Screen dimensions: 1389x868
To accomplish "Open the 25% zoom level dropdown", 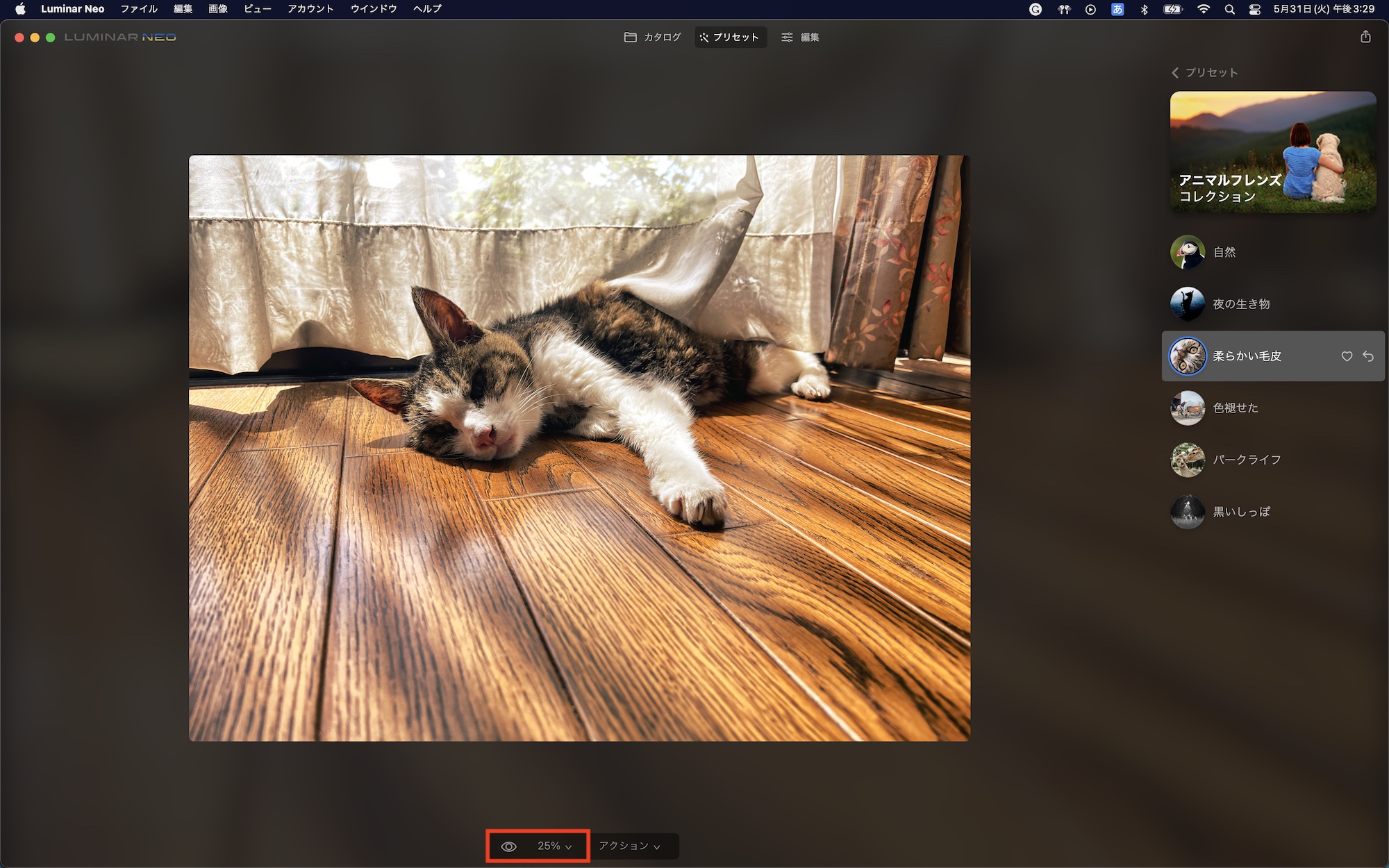I will point(554,846).
